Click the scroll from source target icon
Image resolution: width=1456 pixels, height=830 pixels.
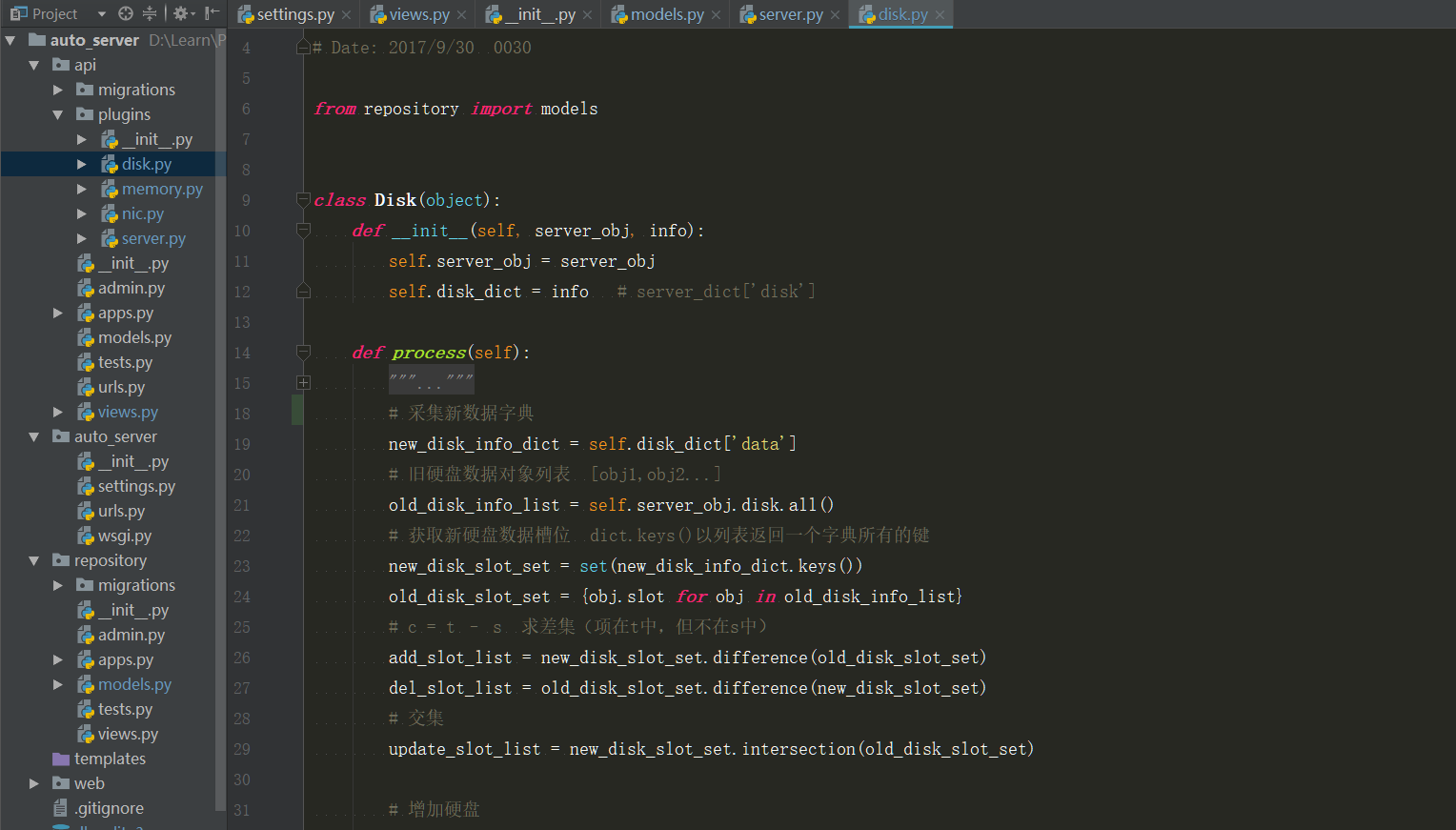126,13
